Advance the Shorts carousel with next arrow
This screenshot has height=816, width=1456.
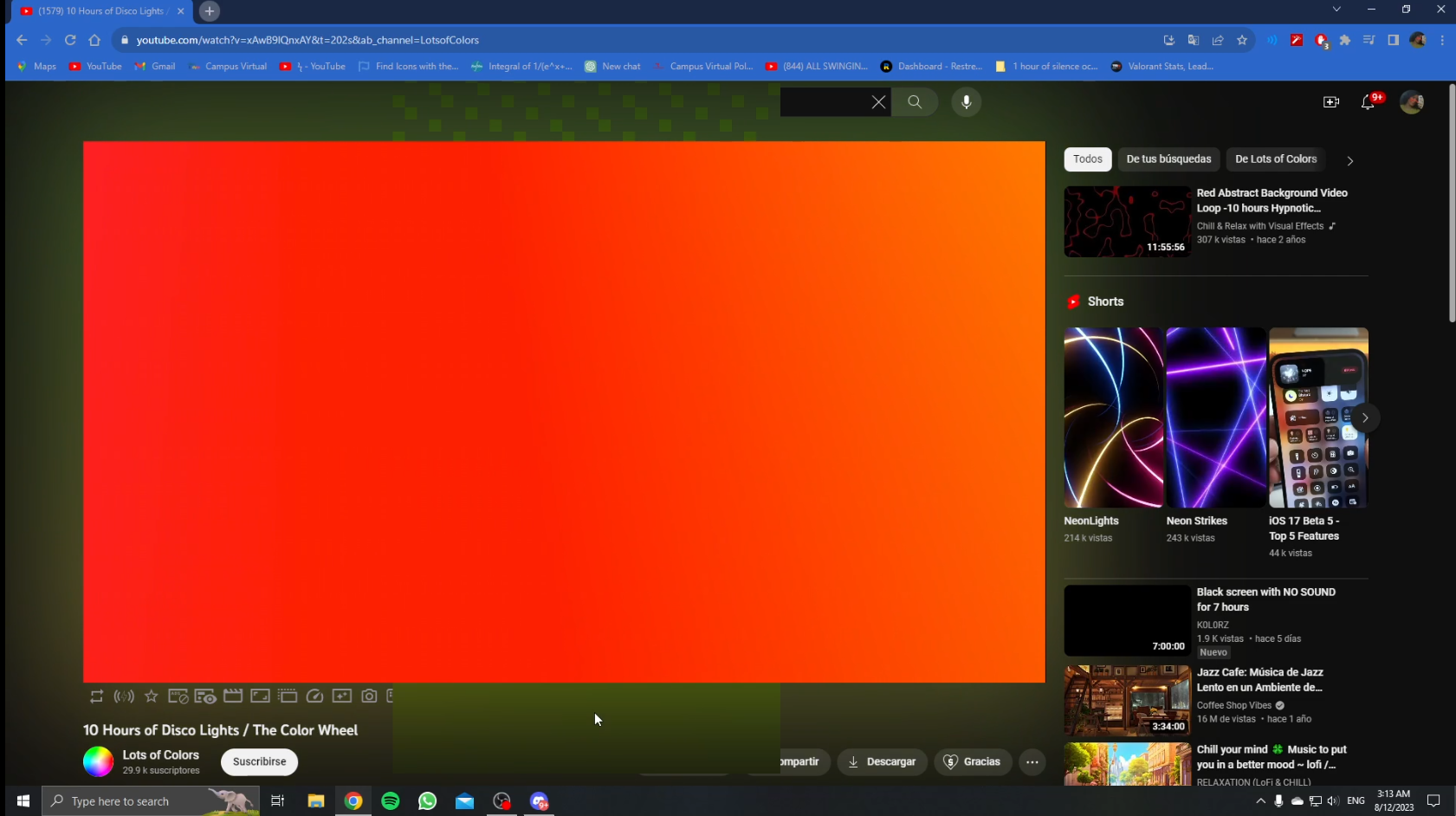(x=1365, y=418)
